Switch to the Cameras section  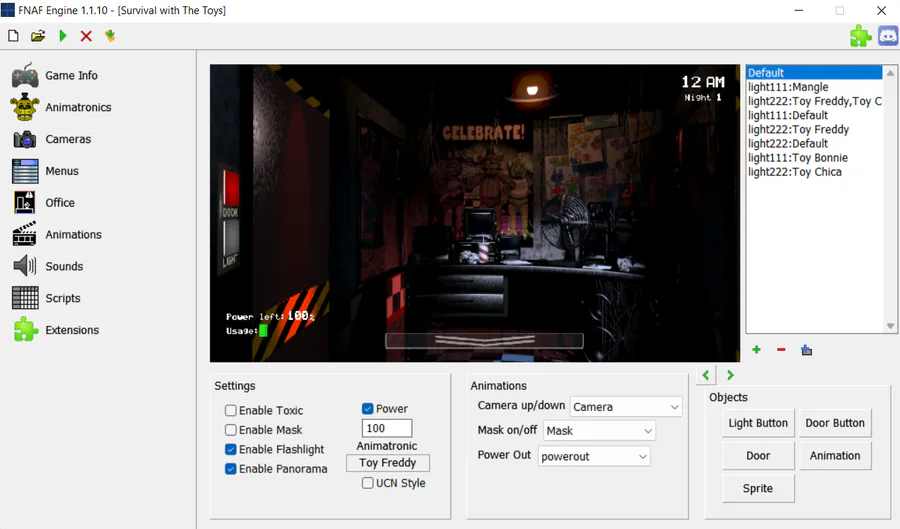pyautogui.click(x=68, y=139)
